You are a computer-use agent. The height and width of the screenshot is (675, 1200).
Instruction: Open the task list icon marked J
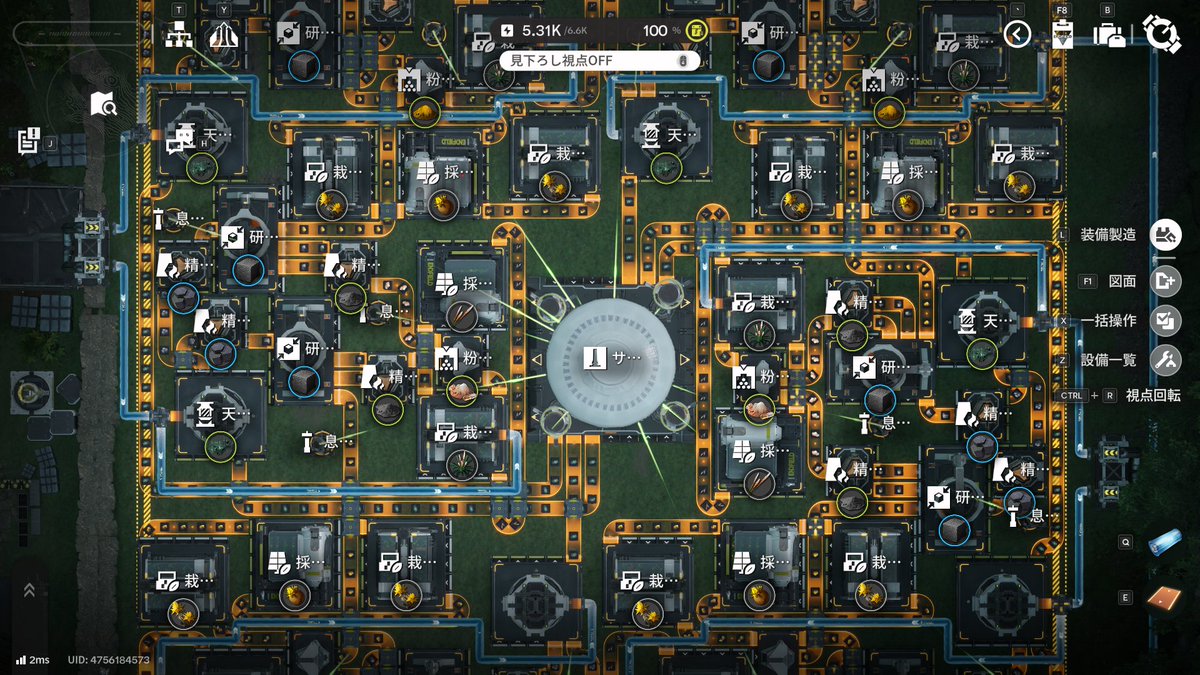click(x=28, y=140)
